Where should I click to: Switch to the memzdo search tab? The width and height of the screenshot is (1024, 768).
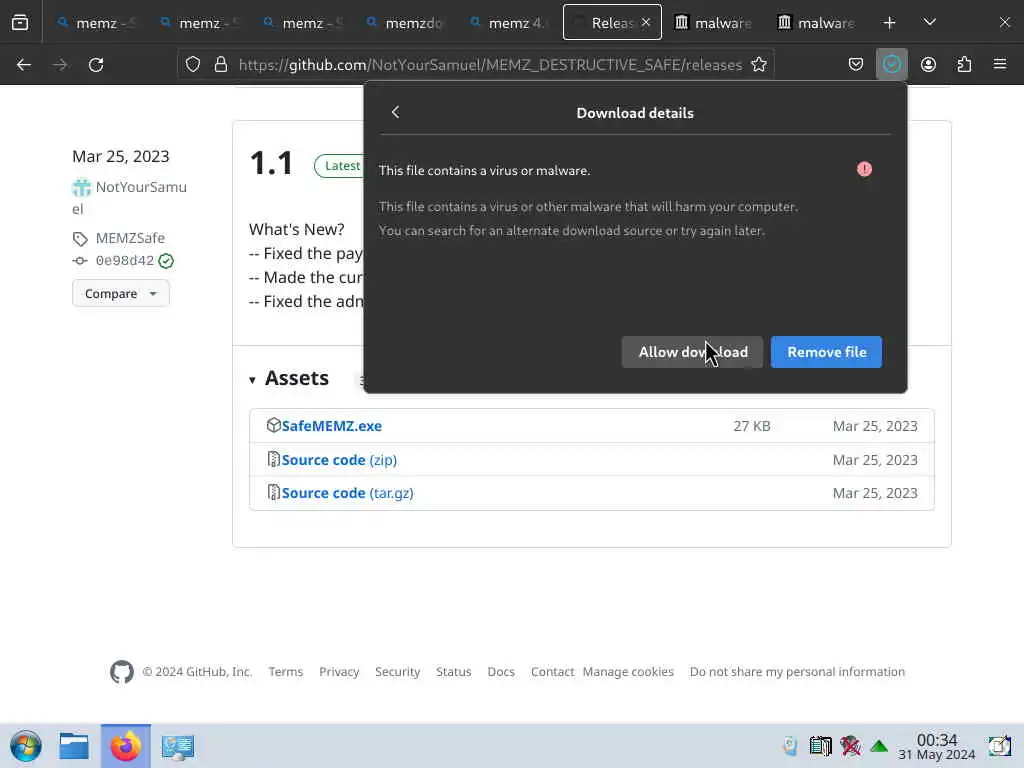405,23
